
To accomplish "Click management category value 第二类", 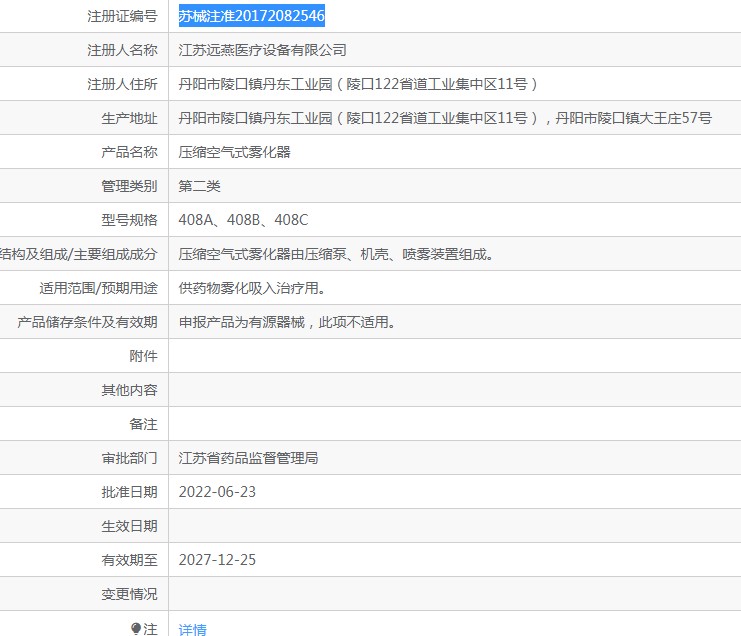I will click(199, 186).
